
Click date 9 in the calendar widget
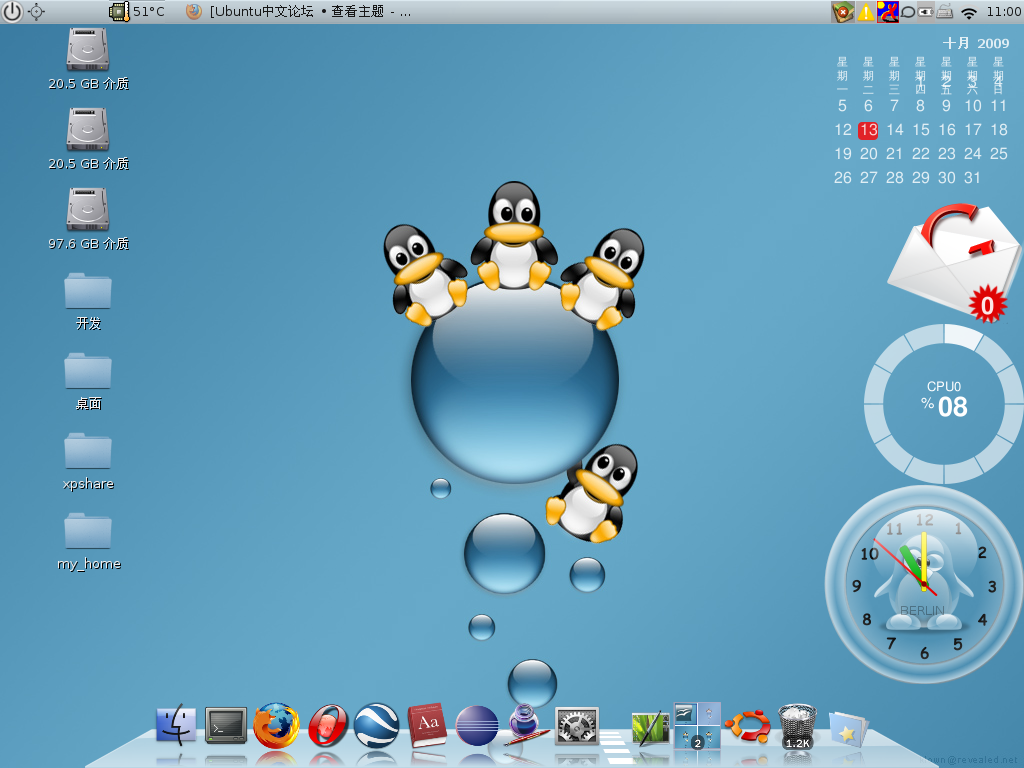[x=946, y=106]
